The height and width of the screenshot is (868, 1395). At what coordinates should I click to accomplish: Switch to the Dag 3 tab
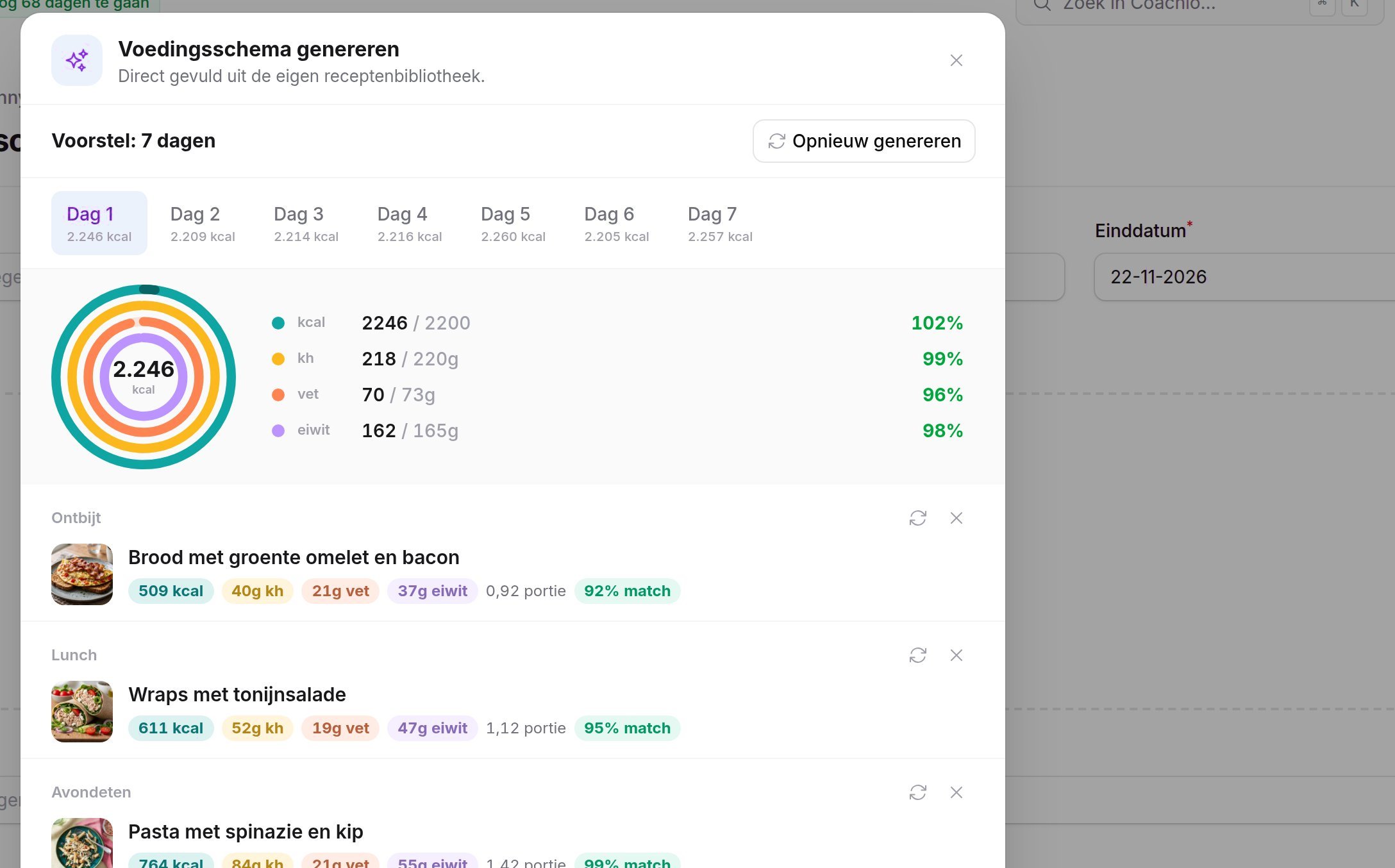(306, 223)
